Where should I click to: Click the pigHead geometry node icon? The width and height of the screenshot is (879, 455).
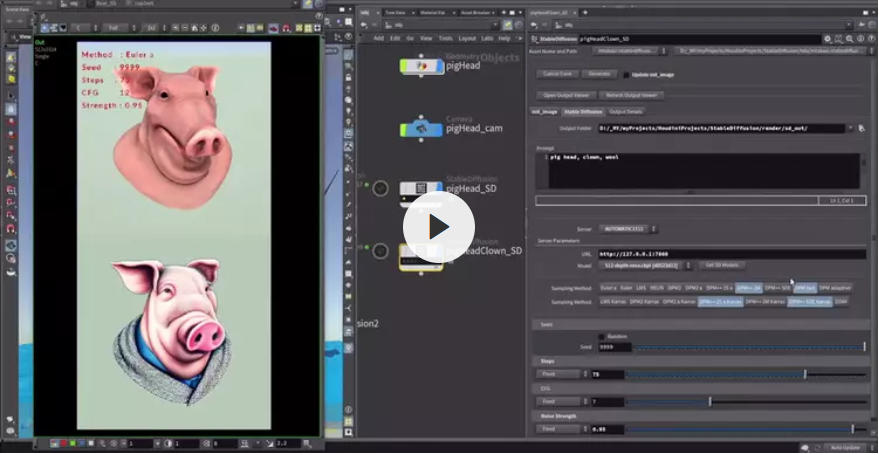click(x=421, y=66)
